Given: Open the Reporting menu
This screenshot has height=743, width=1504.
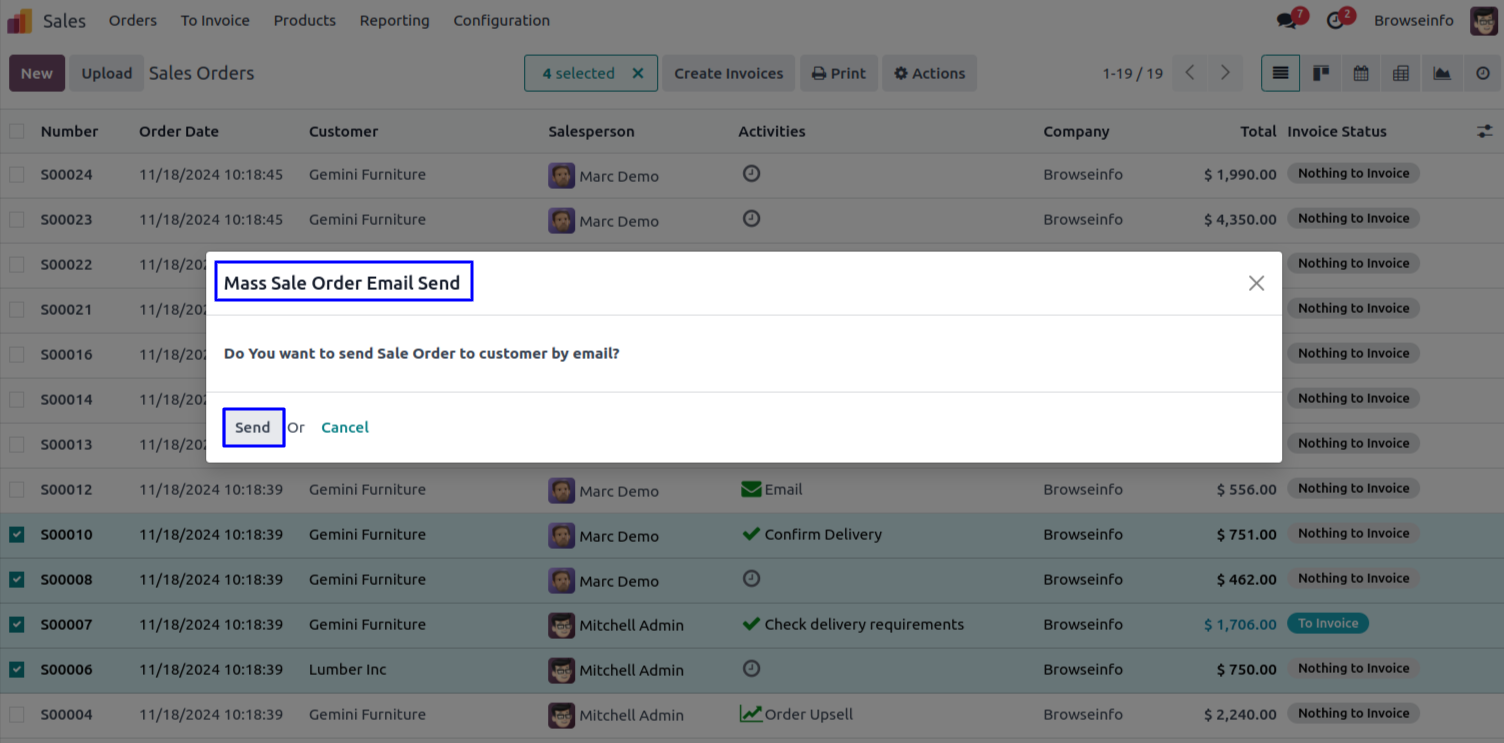Looking at the screenshot, I should click(x=394, y=21).
